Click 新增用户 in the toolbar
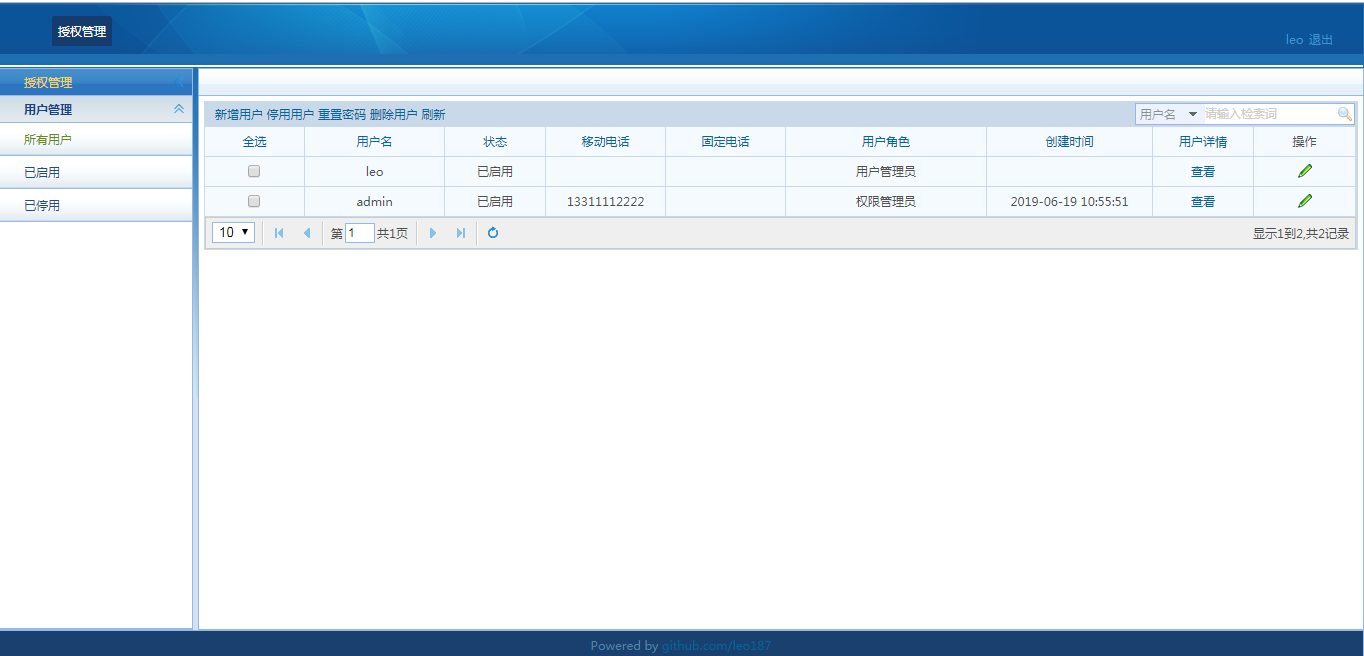 pyautogui.click(x=239, y=115)
